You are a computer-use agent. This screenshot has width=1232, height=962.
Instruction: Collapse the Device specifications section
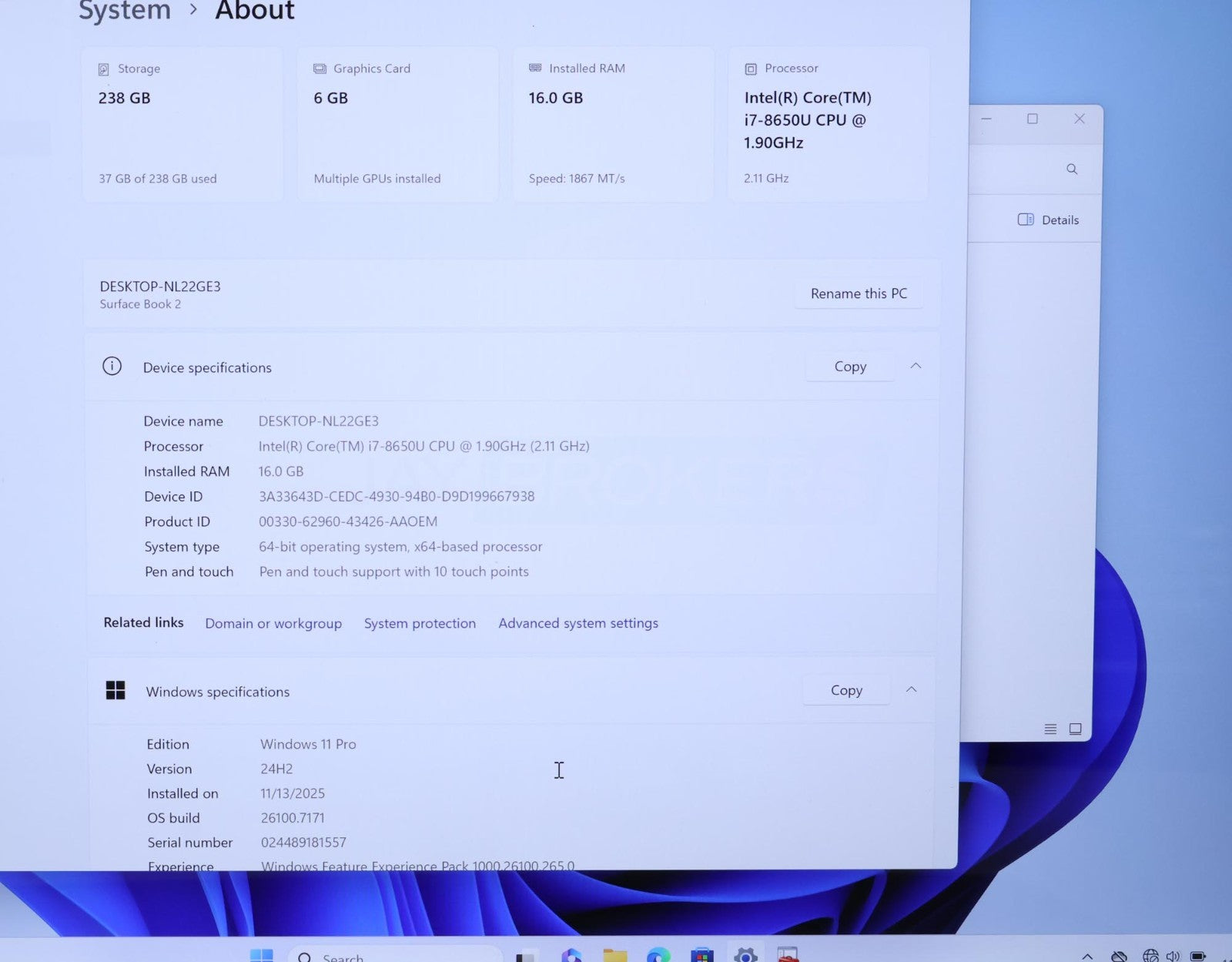coord(916,366)
